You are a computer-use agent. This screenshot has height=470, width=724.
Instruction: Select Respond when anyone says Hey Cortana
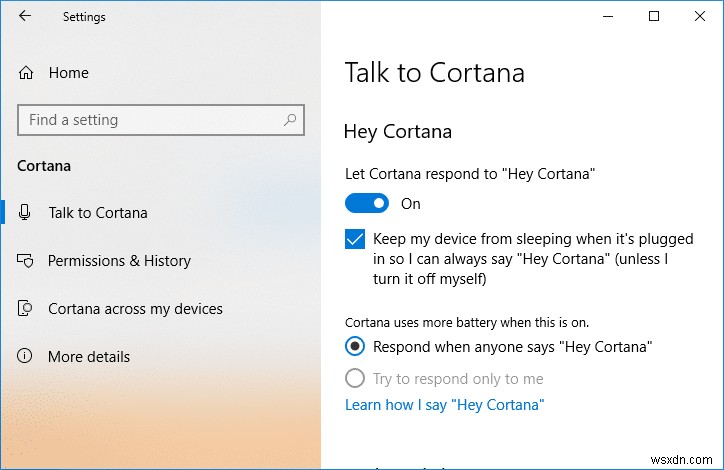355,347
